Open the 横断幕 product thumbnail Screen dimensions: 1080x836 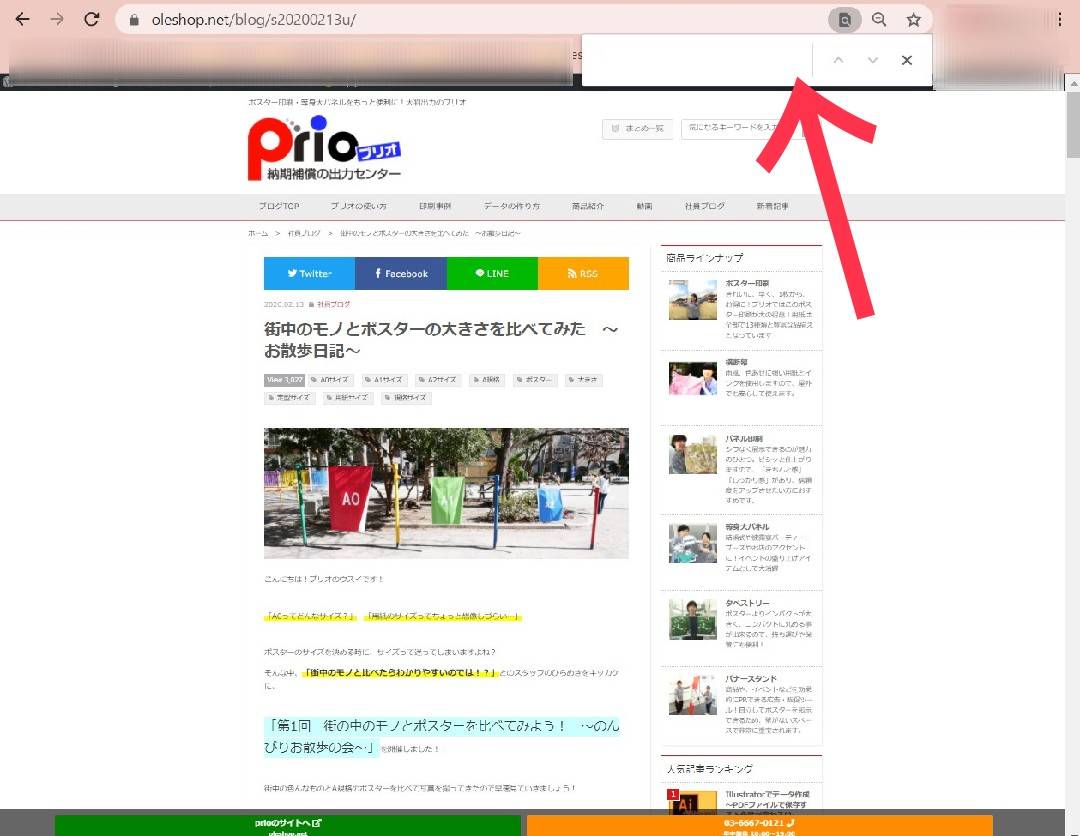693,379
